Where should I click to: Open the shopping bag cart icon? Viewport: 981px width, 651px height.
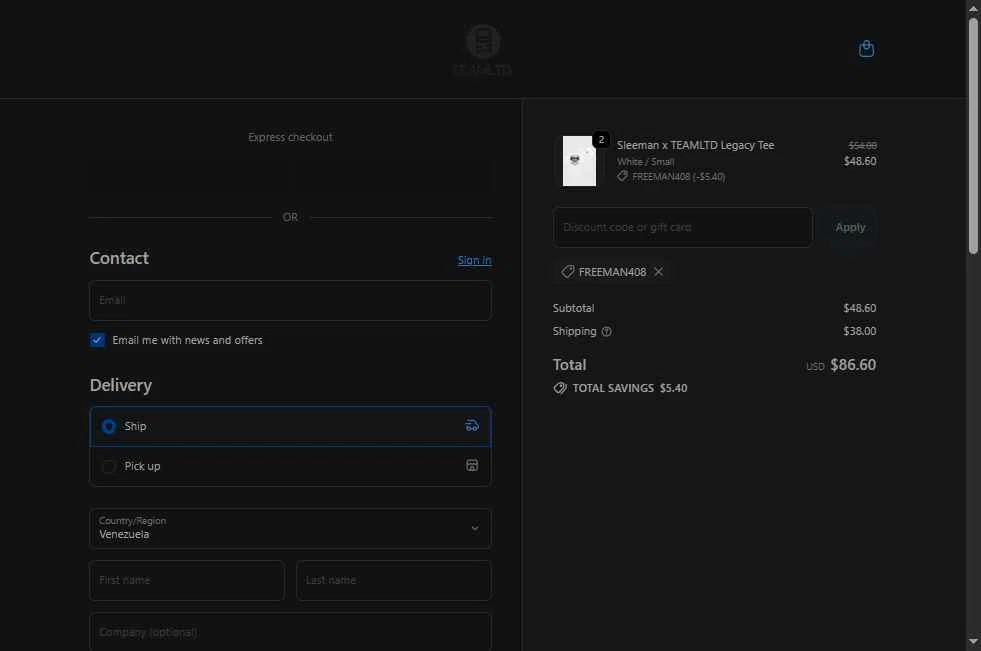click(866, 48)
